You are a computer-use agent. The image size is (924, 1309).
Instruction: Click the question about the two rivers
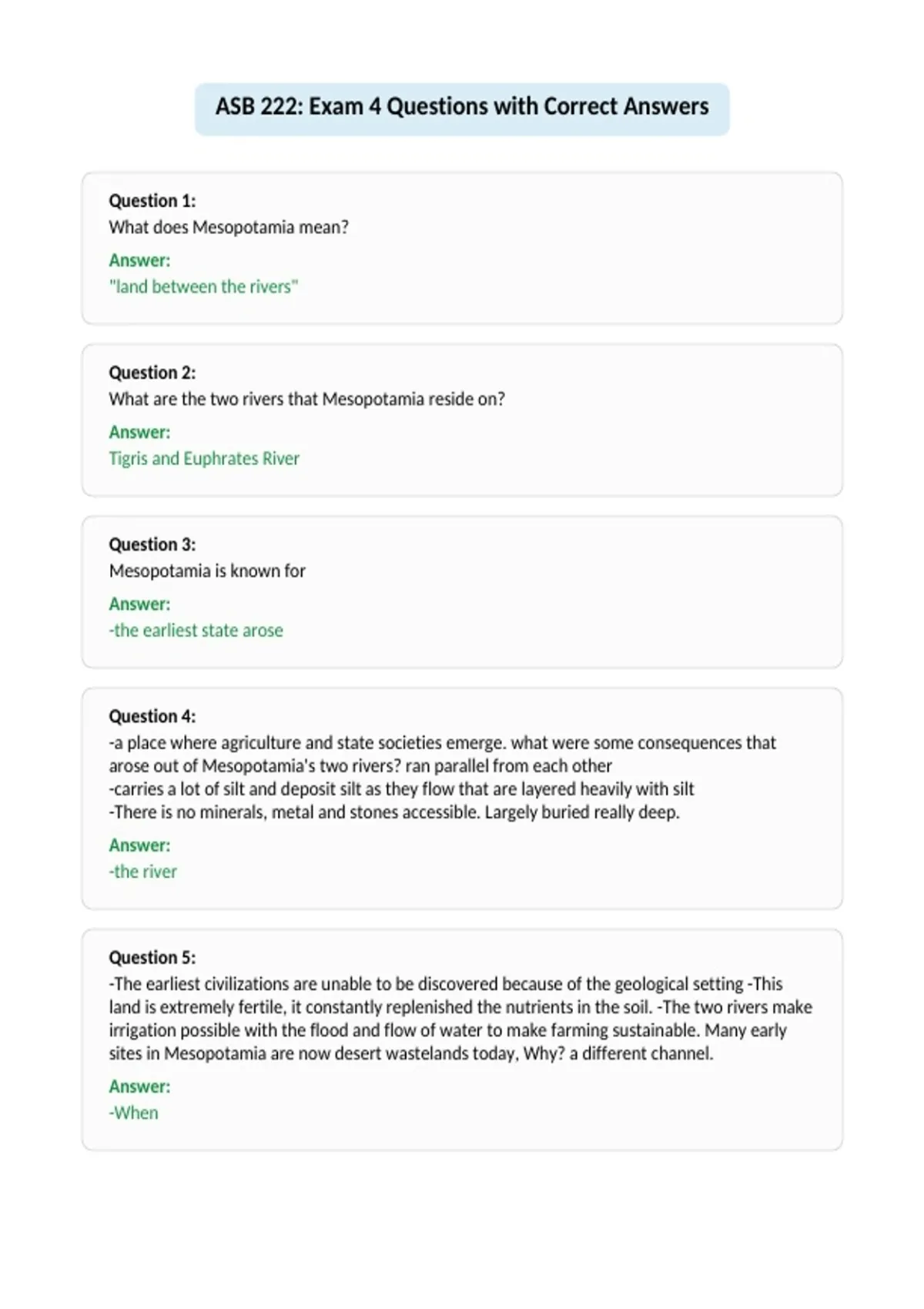point(307,399)
